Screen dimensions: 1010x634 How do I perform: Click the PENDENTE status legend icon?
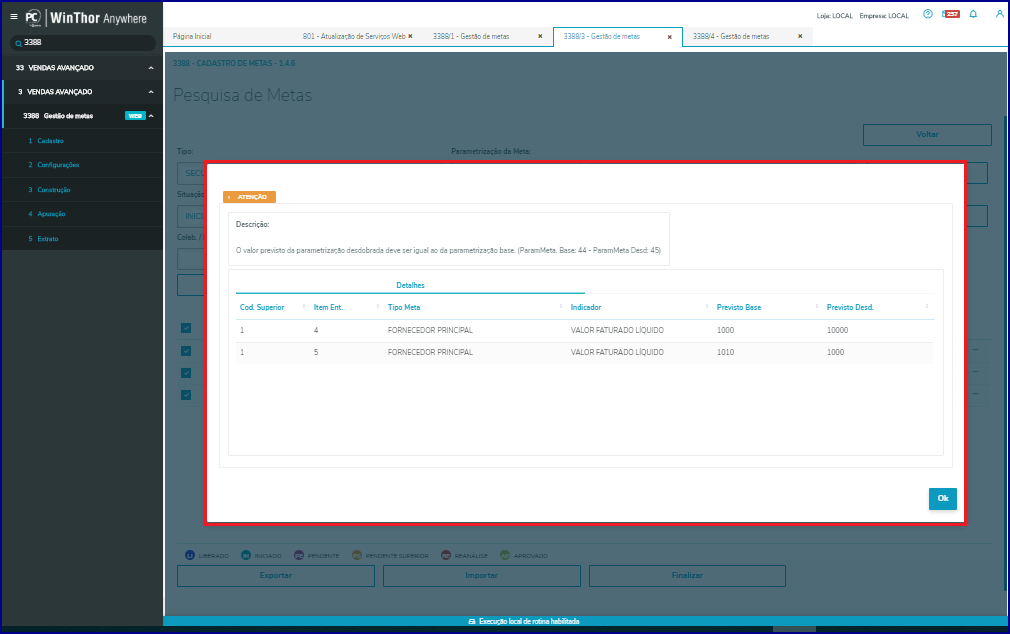(299, 555)
